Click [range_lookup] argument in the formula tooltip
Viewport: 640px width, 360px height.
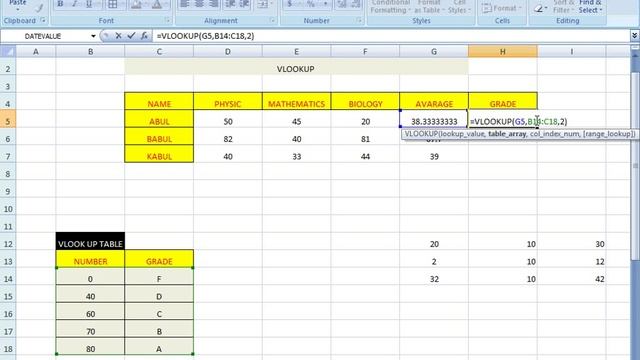click(609, 133)
